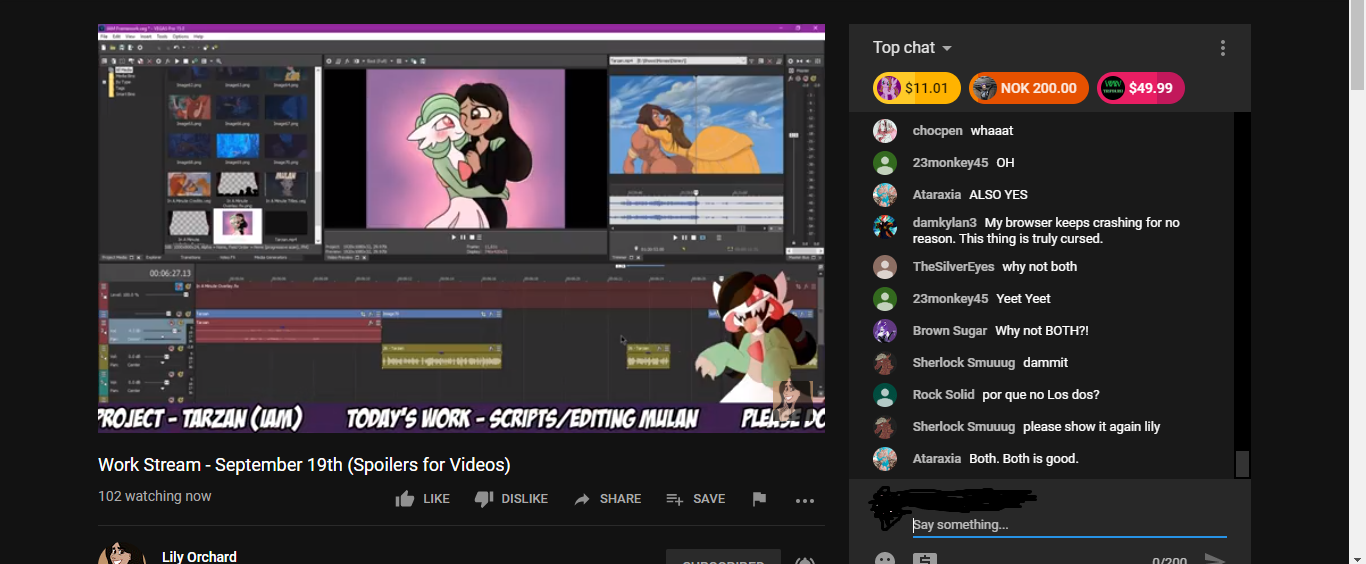This screenshot has width=1366, height=564.
Task: Click the video title Work Stream - September 19th
Action: pos(304,465)
